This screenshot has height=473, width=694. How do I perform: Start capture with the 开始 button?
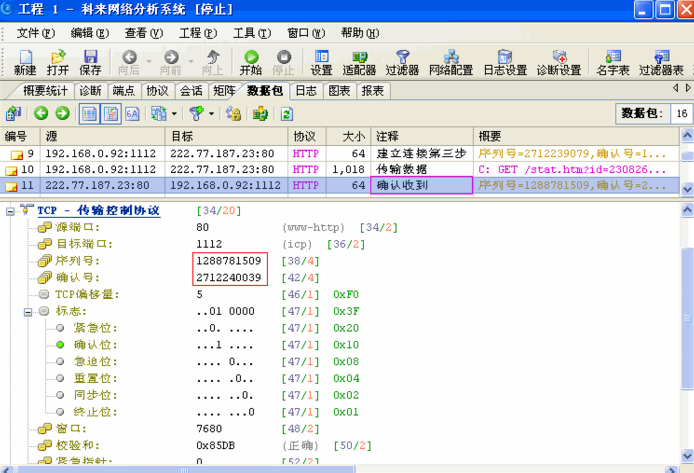251,62
